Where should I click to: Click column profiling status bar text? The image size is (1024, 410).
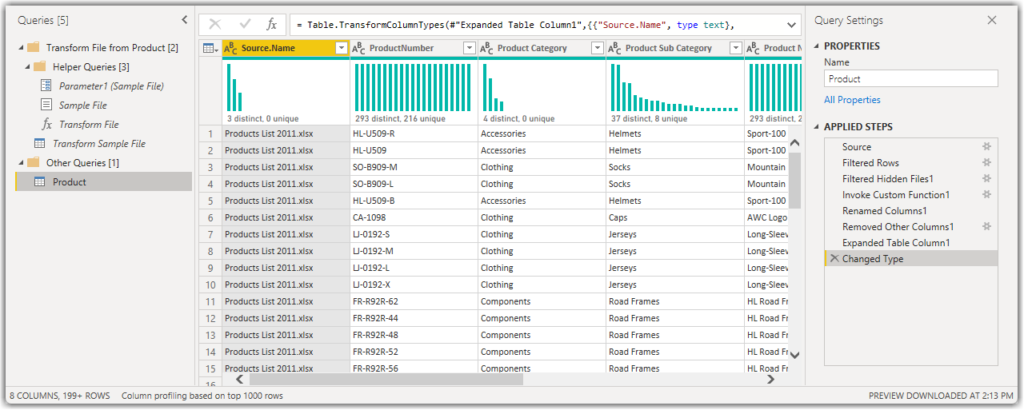(202, 396)
